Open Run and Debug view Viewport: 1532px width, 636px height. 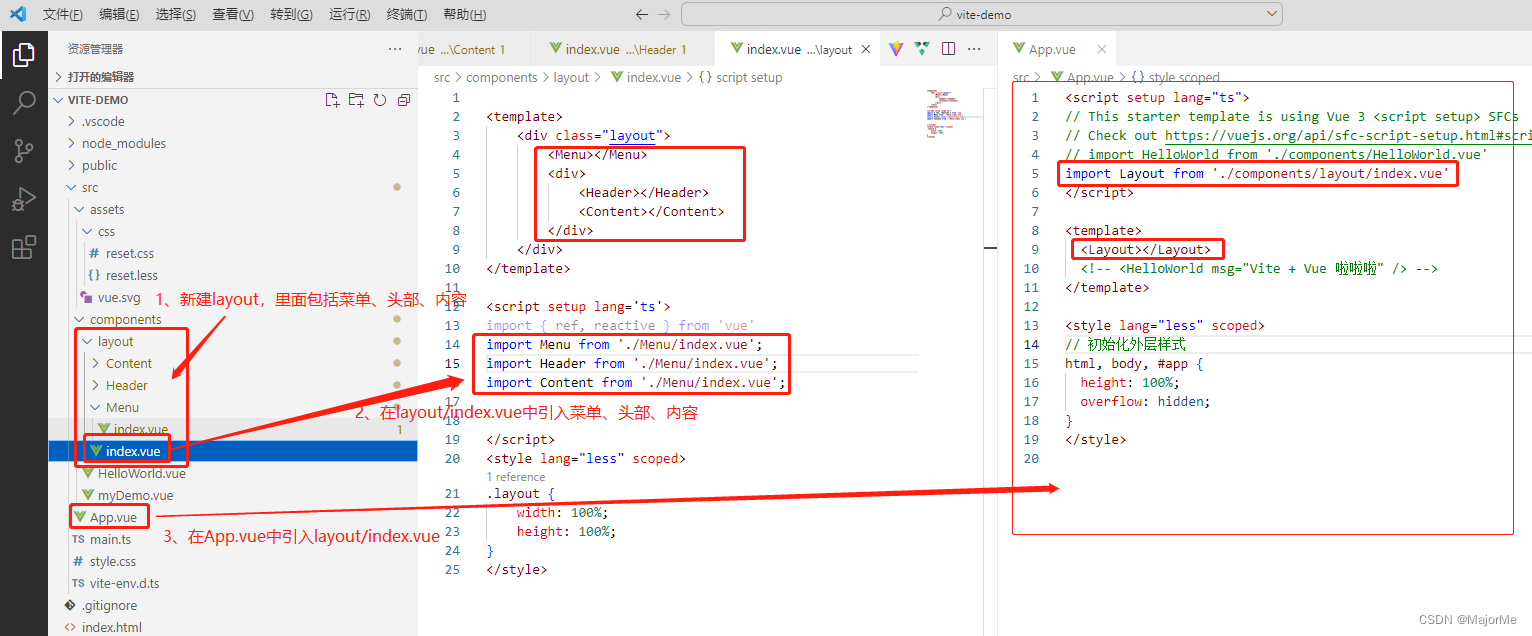[23, 200]
